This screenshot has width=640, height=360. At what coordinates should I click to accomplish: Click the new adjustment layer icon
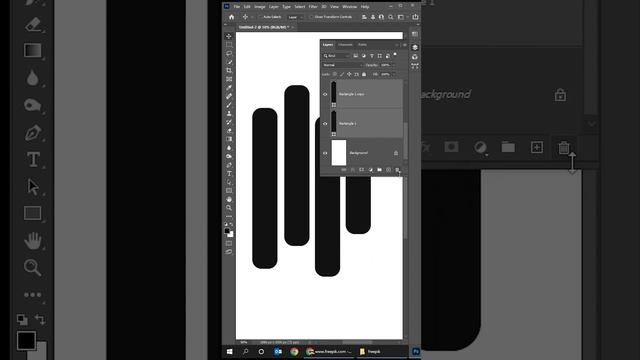[x=371, y=170]
